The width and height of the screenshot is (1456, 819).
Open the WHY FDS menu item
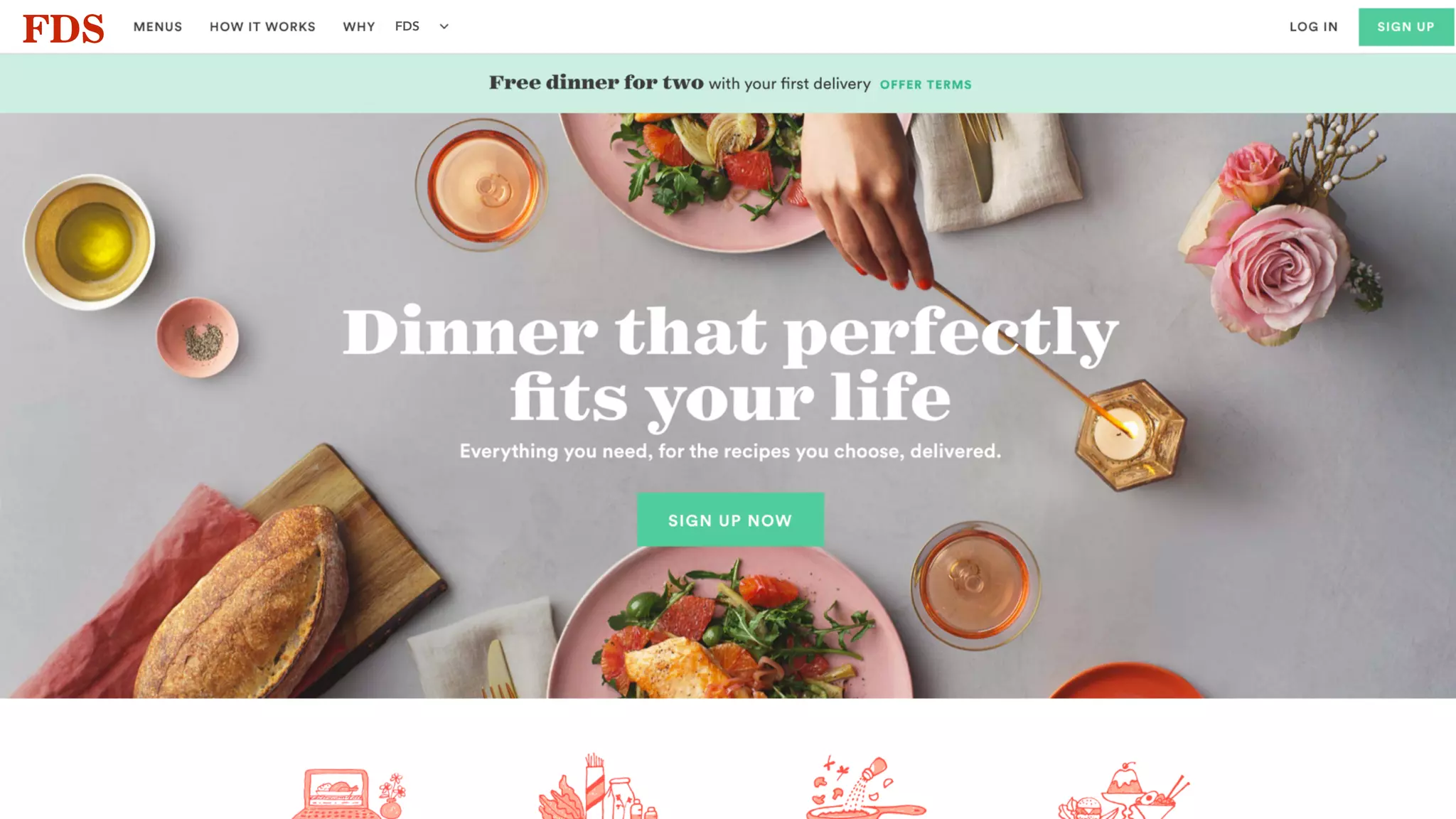(x=381, y=26)
